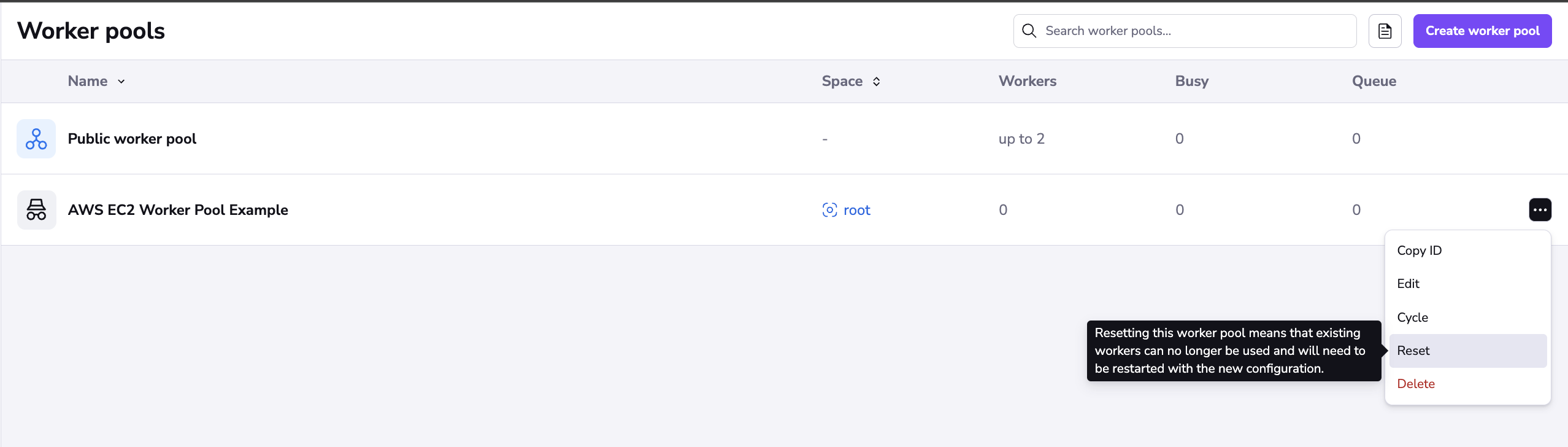The height and width of the screenshot is (447, 1568).
Task: Click the documentation page icon button
Action: [1385, 31]
